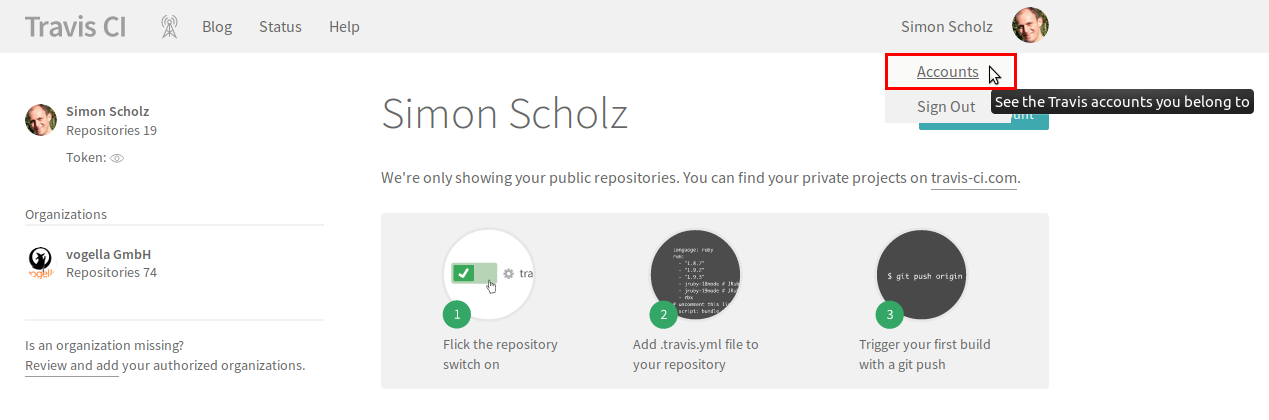Click the green step 3 badge
This screenshot has width=1269, height=420.
[x=889, y=315]
